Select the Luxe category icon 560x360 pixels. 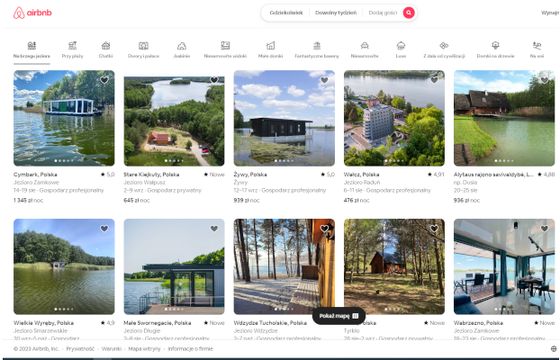click(401, 45)
